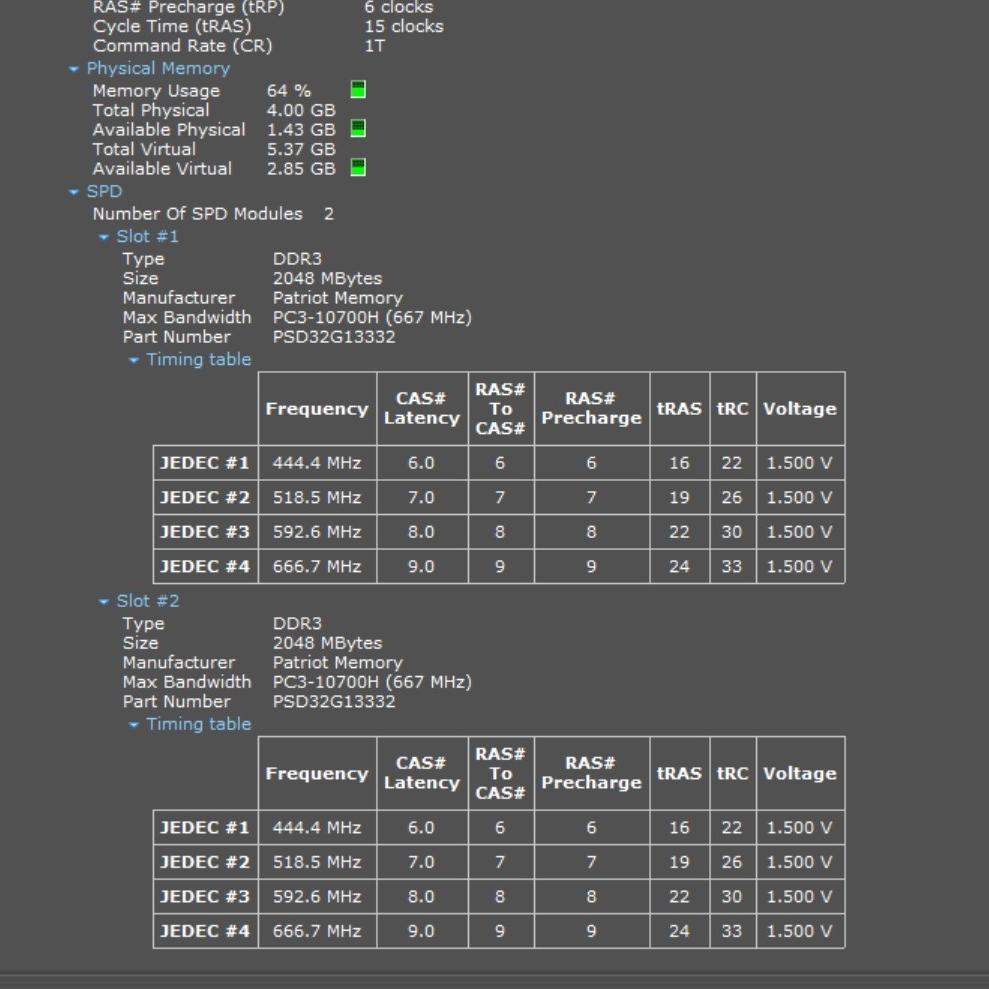This screenshot has height=989, width=989.
Task: Click the Voltage header in Slot #2 table
Action: [x=799, y=774]
